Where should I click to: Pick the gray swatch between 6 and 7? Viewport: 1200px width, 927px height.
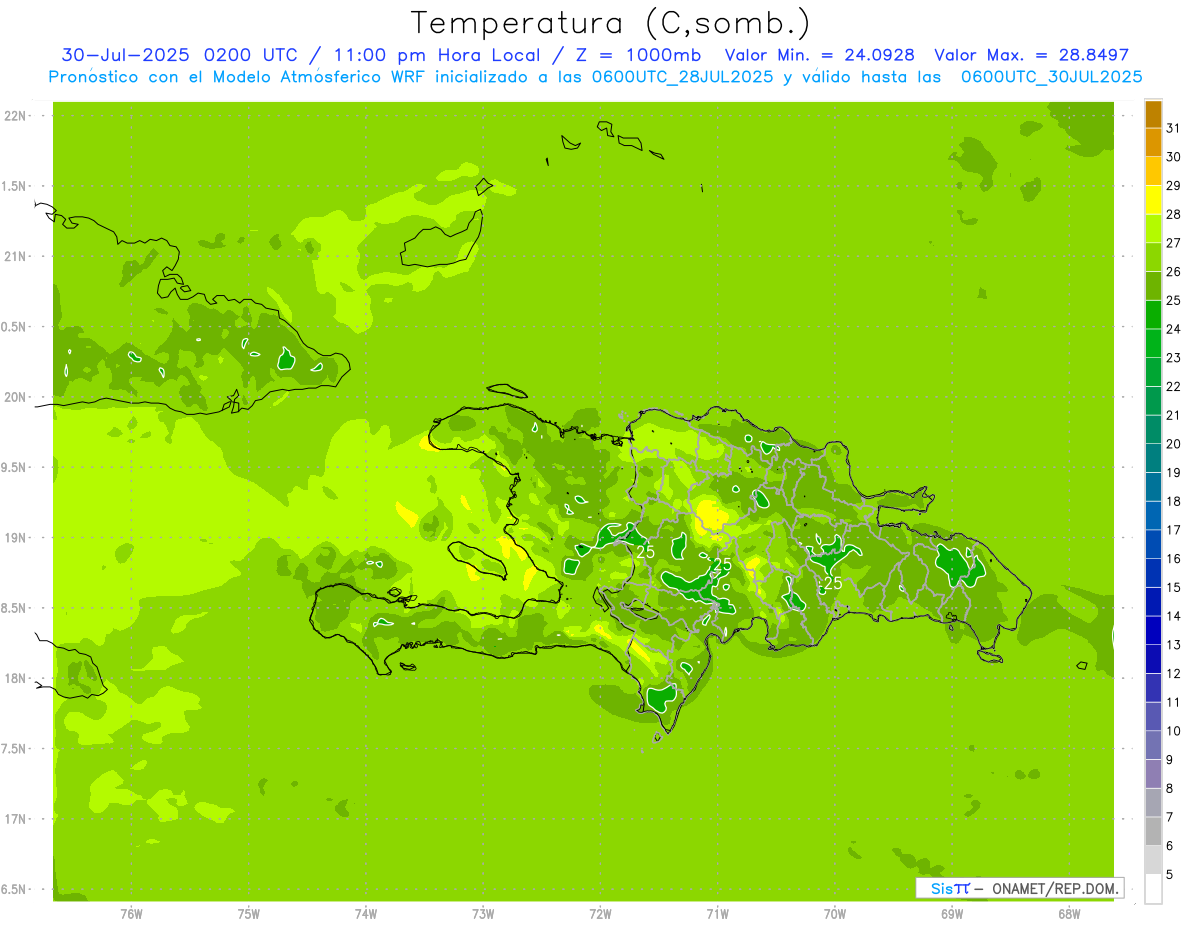1153,831
